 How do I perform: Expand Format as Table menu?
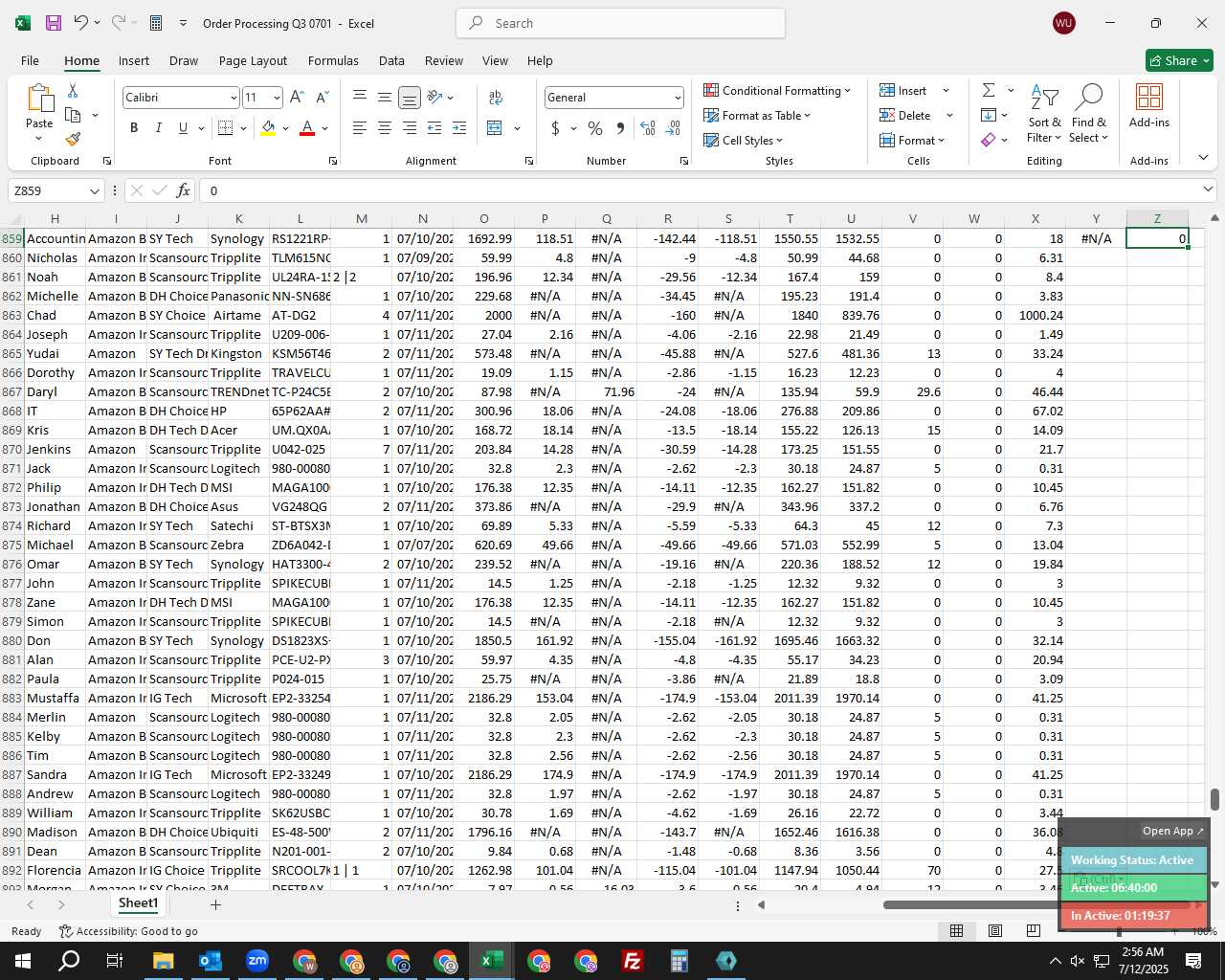pyautogui.click(x=757, y=115)
